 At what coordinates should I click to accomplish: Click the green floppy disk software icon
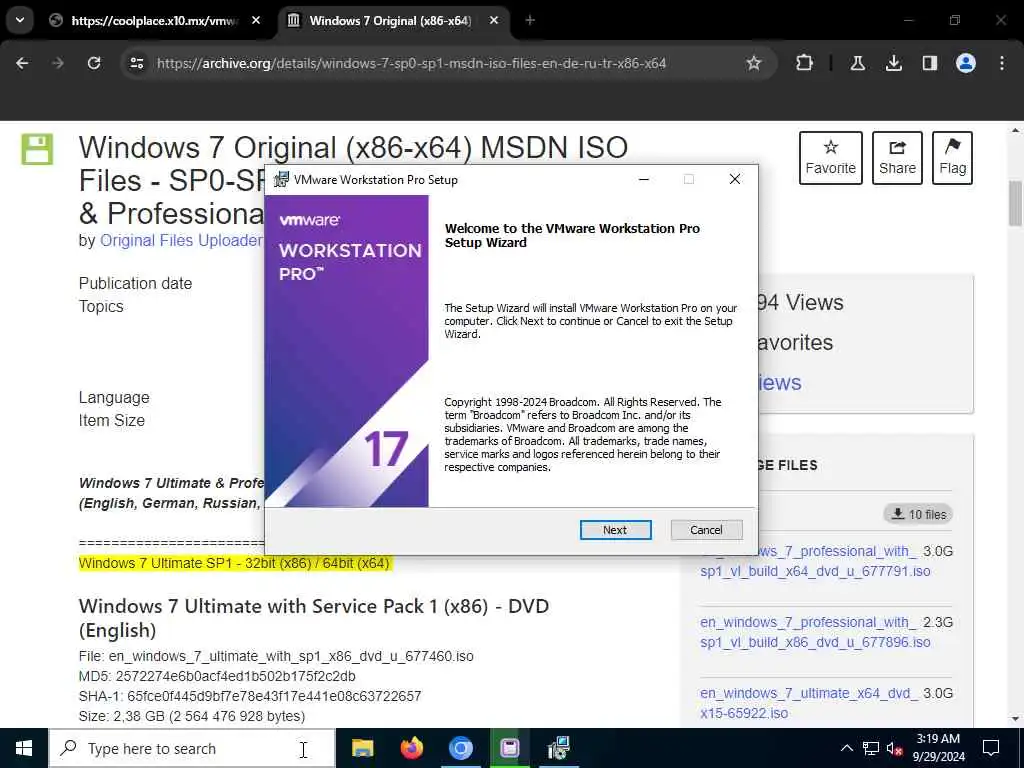(x=37, y=149)
